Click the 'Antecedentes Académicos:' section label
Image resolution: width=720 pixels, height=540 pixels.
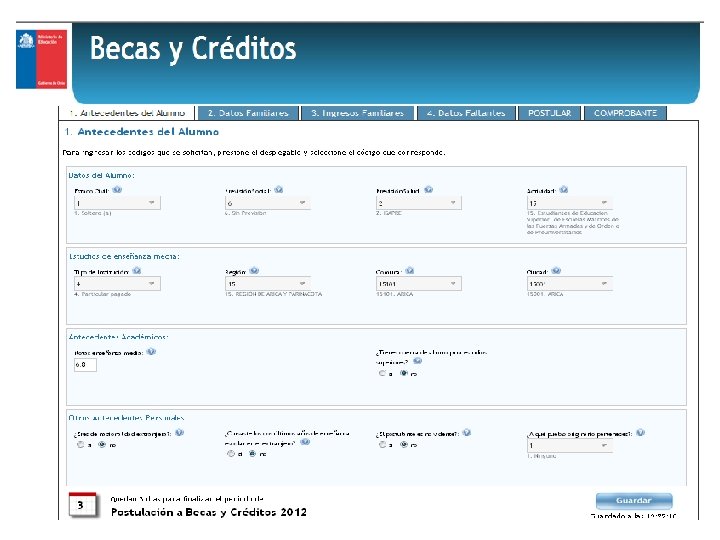click(118, 337)
